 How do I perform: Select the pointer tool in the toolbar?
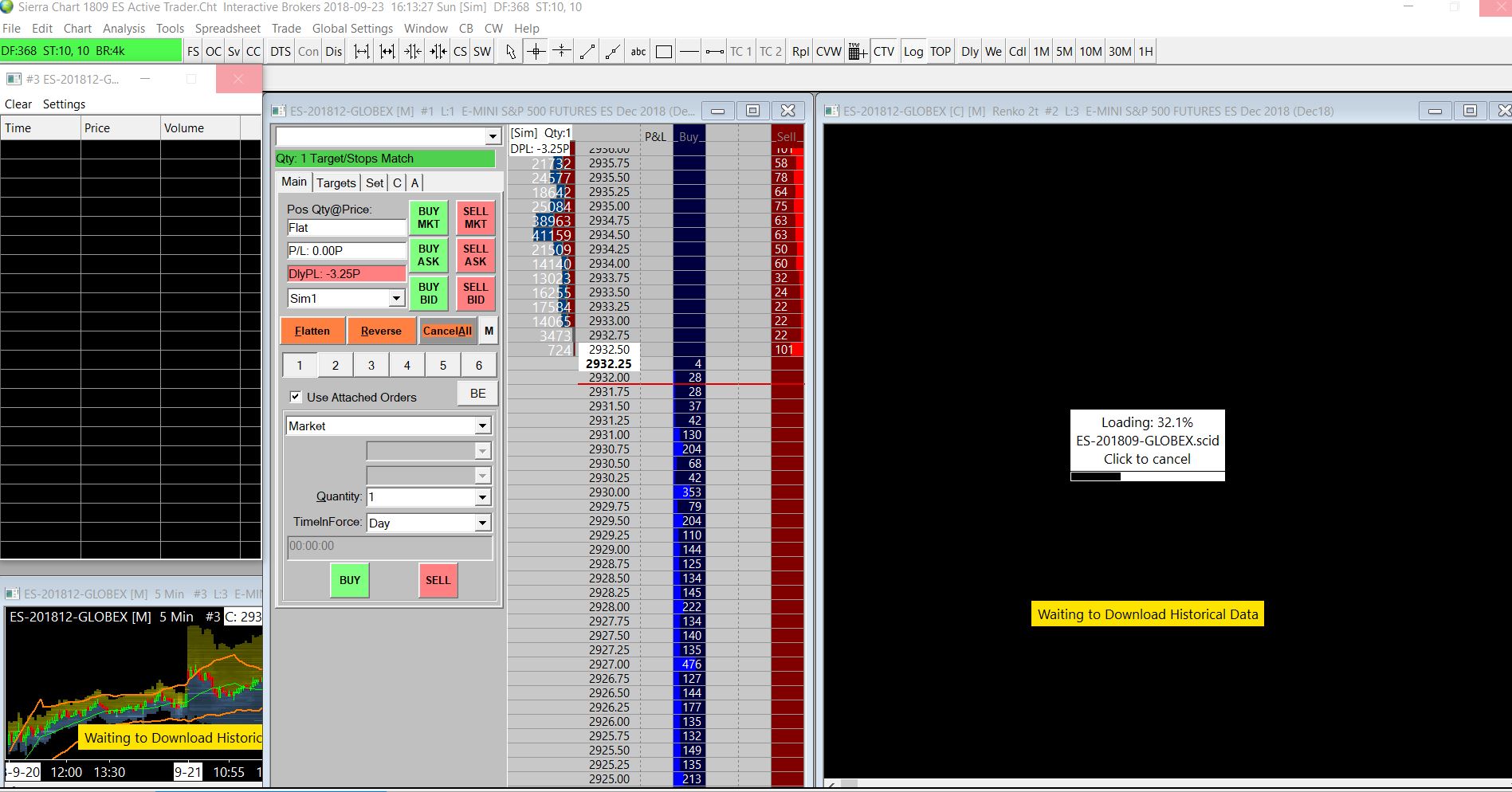tap(510, 52)
